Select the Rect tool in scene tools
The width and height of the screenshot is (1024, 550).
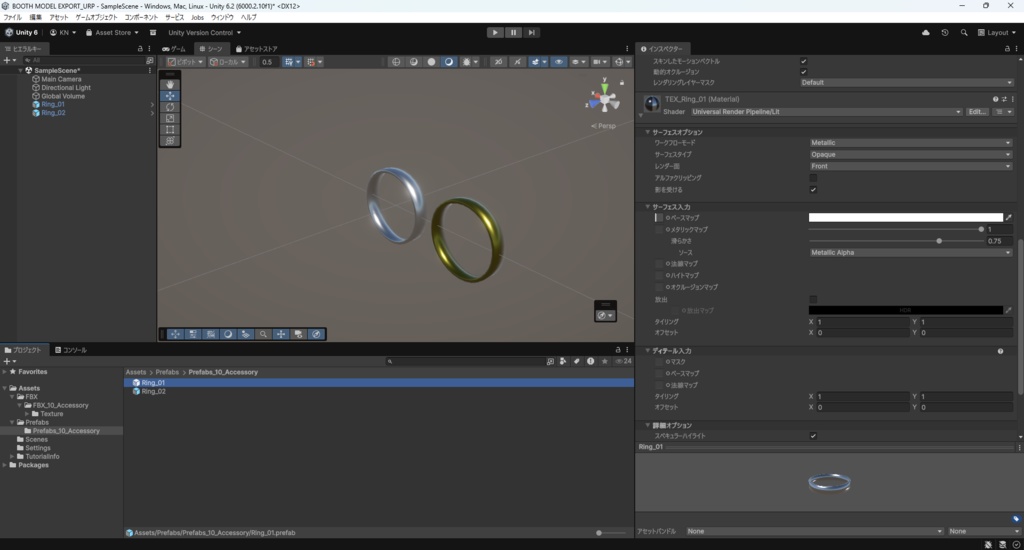pyautogui.click(x=170, y=129)
